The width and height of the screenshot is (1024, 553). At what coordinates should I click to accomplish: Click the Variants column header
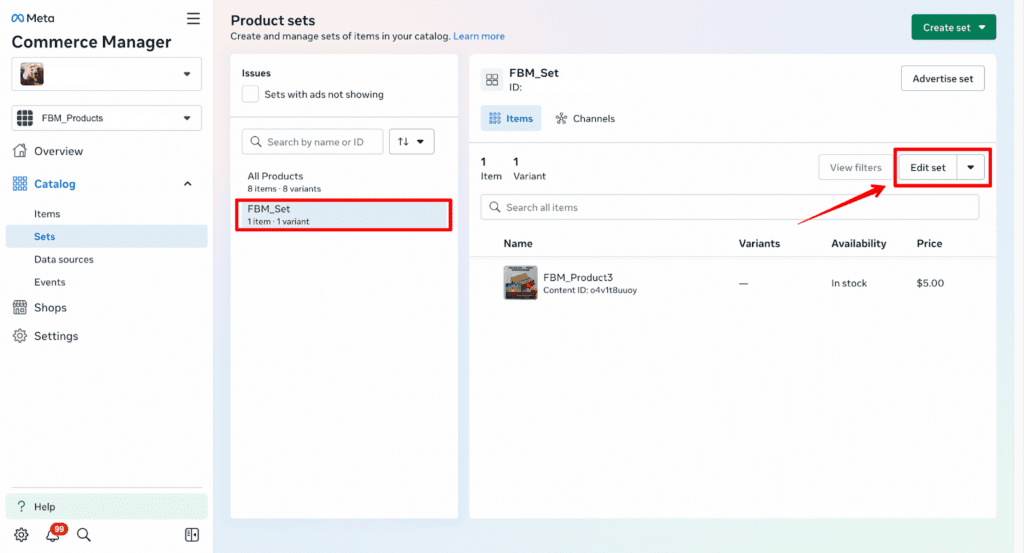pyautogui.click(x=759, y=244)
